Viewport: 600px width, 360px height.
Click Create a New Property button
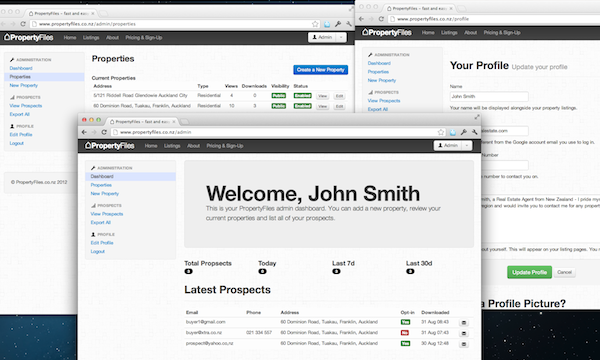point(321,70)
